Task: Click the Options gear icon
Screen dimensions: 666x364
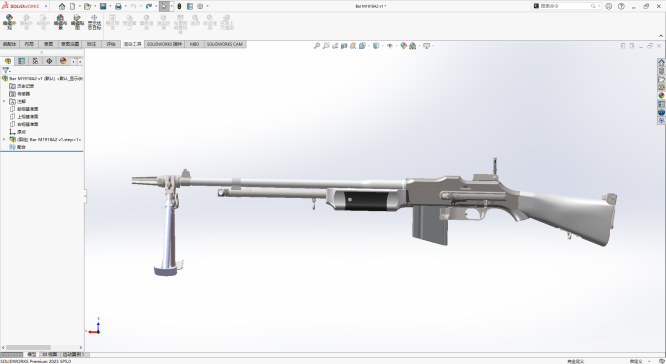Action: [x=200, y=6]
